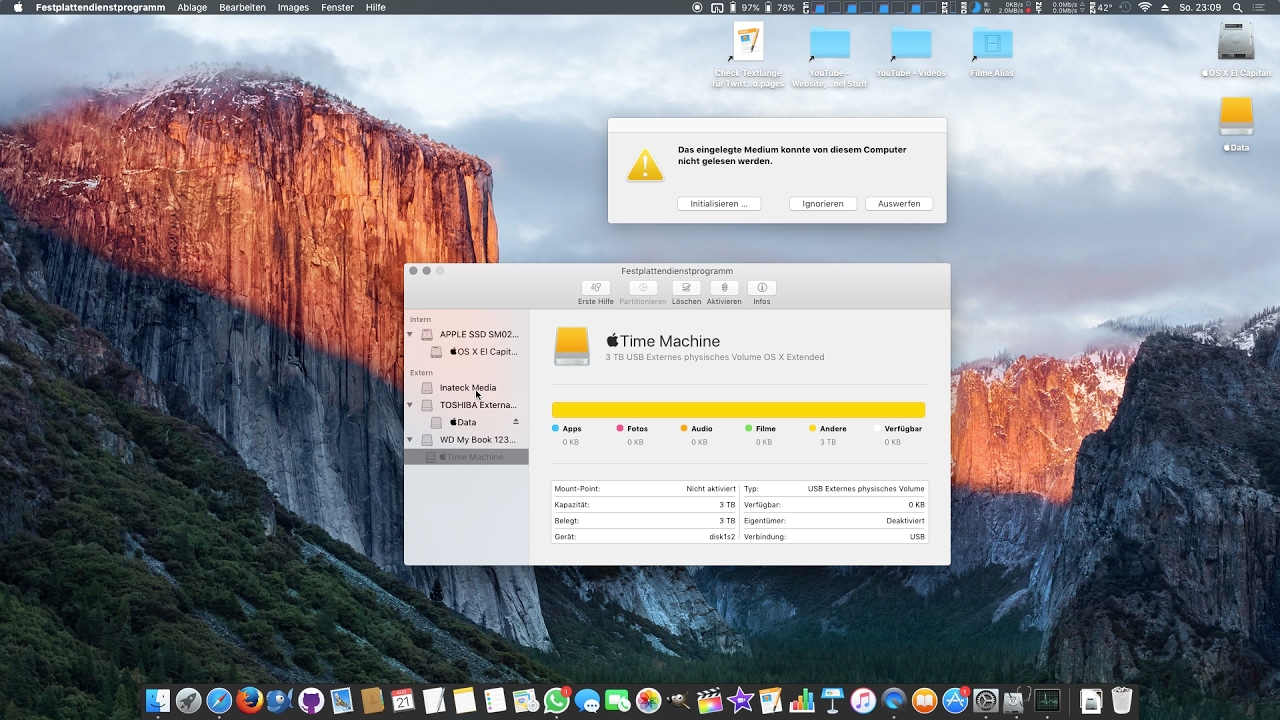Click the Auswerfen button

pos(899,204)
